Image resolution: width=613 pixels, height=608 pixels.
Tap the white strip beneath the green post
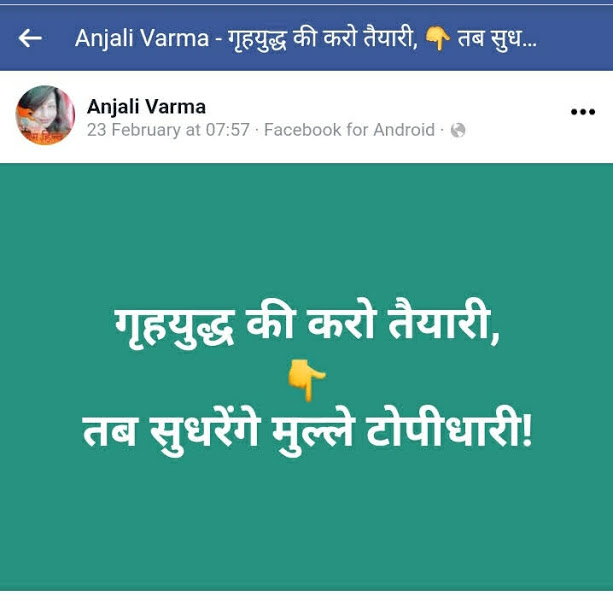tap(306, 599)
